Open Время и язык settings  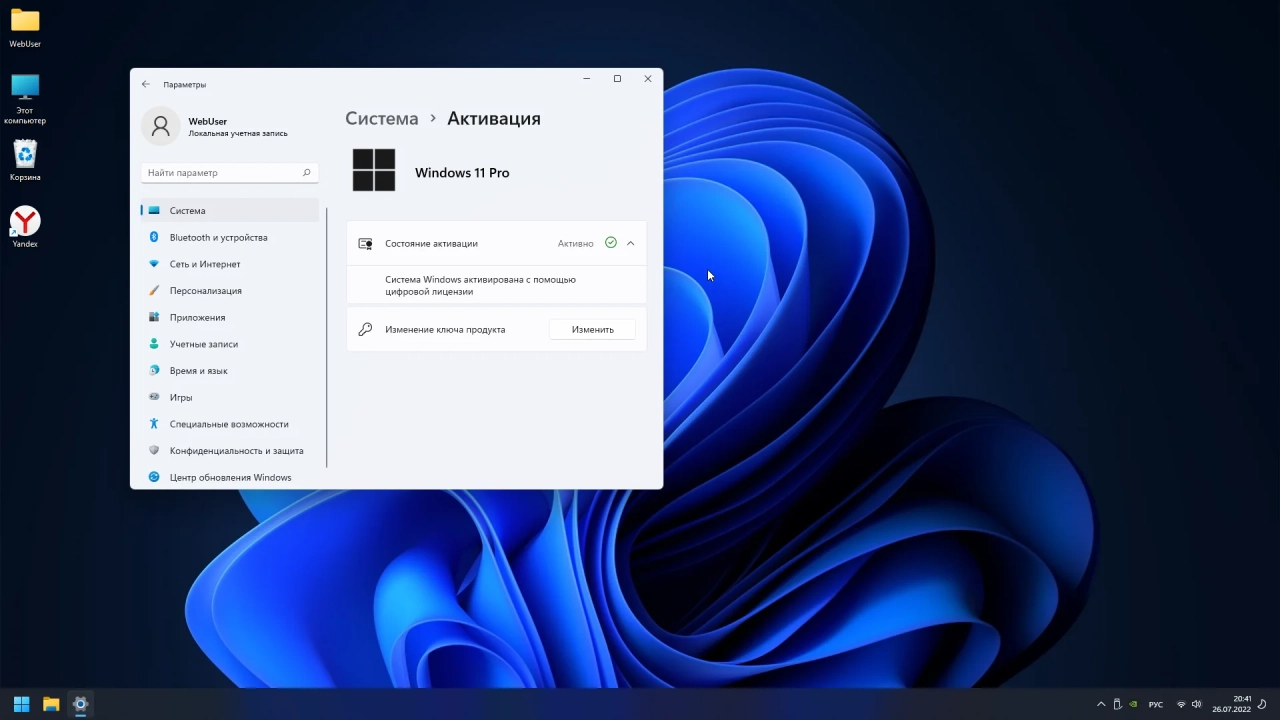point(230,370)
